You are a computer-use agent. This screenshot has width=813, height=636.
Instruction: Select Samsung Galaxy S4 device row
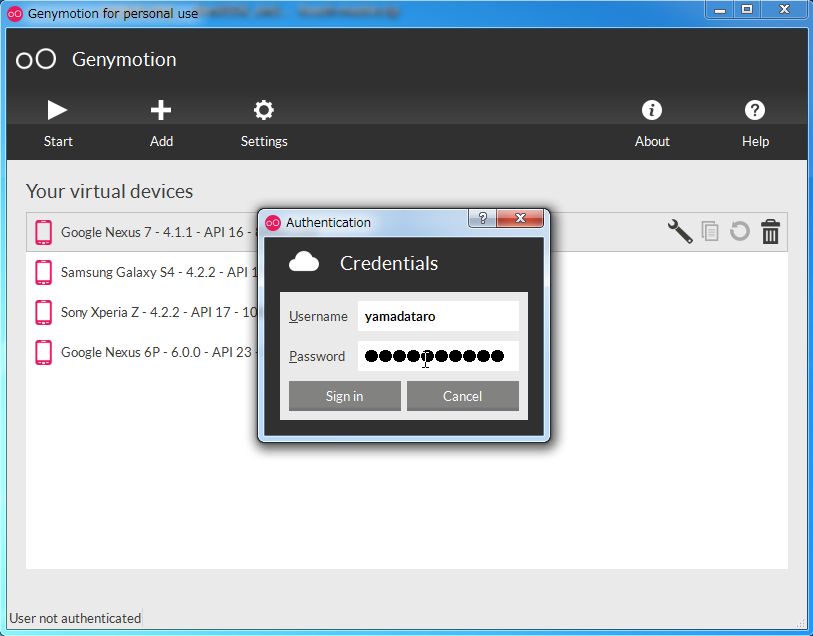pyautogui.click(x=150, y=272)
